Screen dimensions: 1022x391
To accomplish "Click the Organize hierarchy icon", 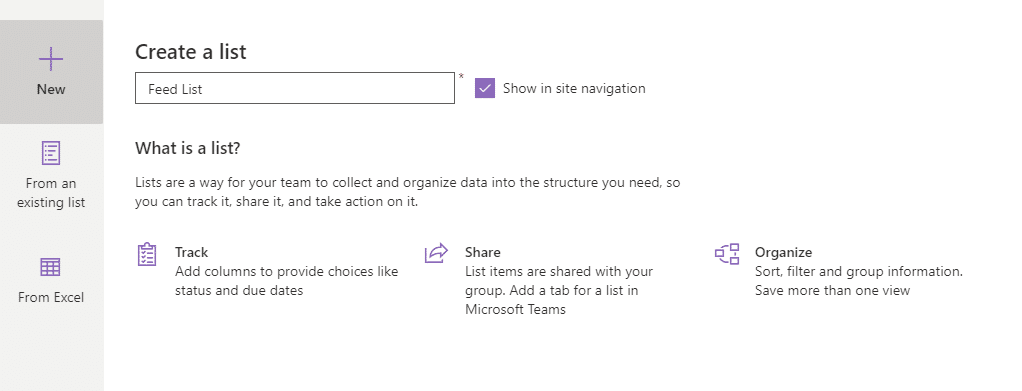I will (x=727, y=253).
